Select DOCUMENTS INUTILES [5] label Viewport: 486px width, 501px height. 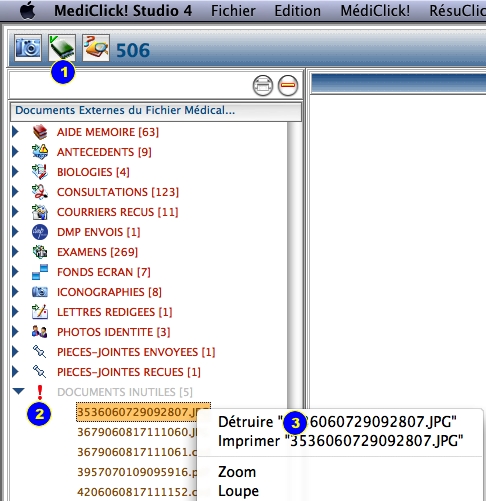(x=125, y=392)
